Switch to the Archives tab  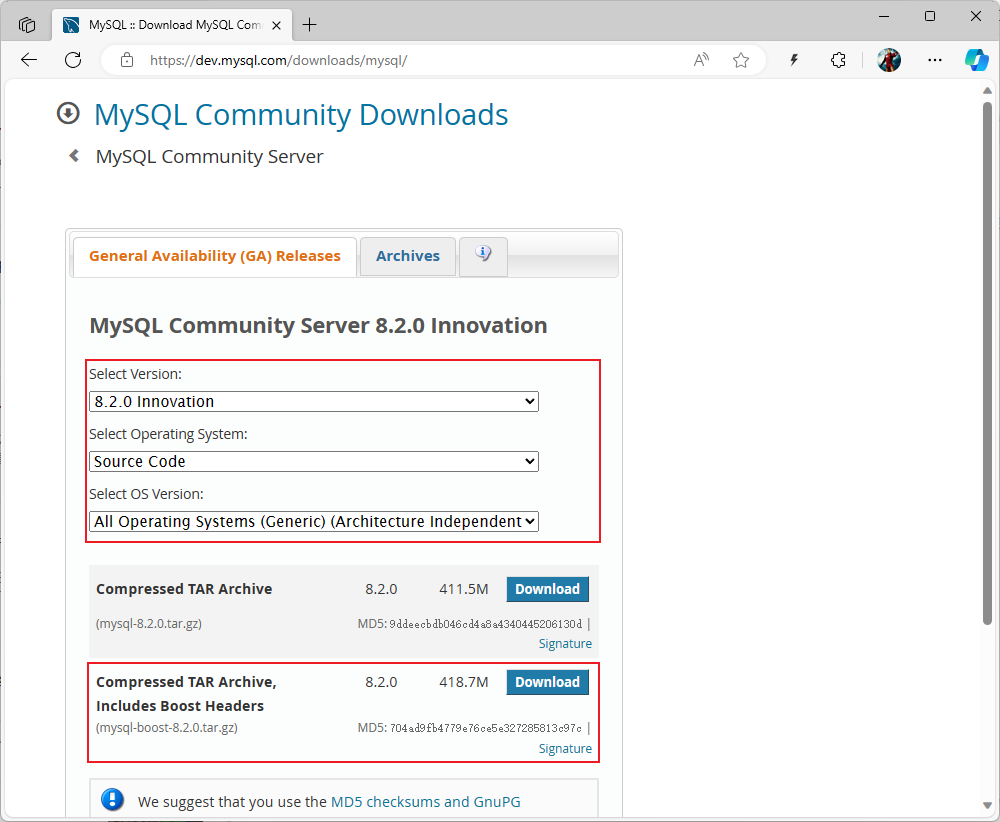407,256
